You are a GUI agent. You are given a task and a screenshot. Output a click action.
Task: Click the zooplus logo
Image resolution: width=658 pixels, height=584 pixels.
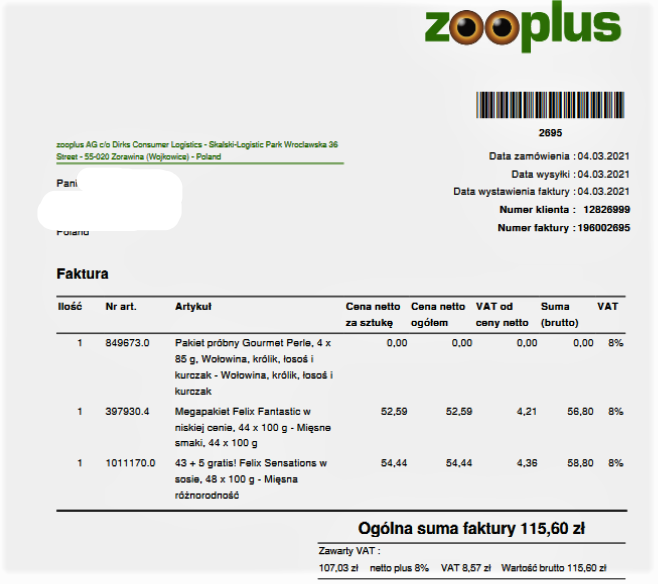(522, 30)
